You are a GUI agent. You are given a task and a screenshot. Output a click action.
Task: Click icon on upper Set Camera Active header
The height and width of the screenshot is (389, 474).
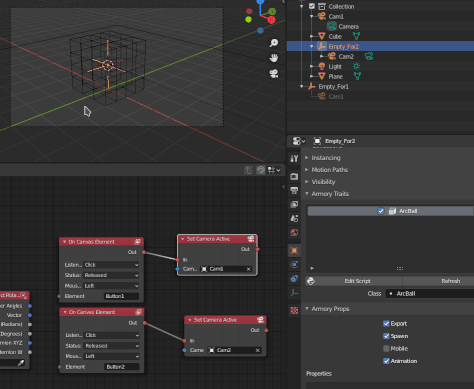[251, 239]
